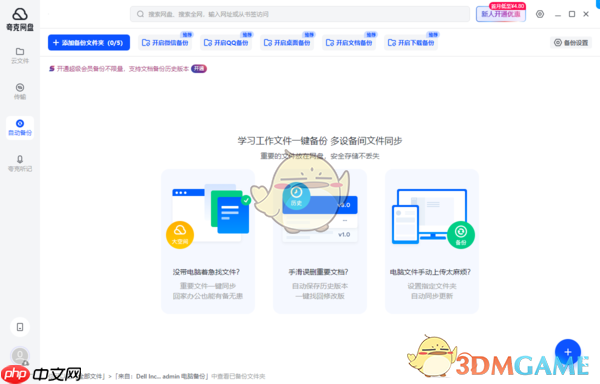The height and width of the screenshot is (384, 600).
Task: Click the 手滑误删重要文档 card
Action: point(320,241)
